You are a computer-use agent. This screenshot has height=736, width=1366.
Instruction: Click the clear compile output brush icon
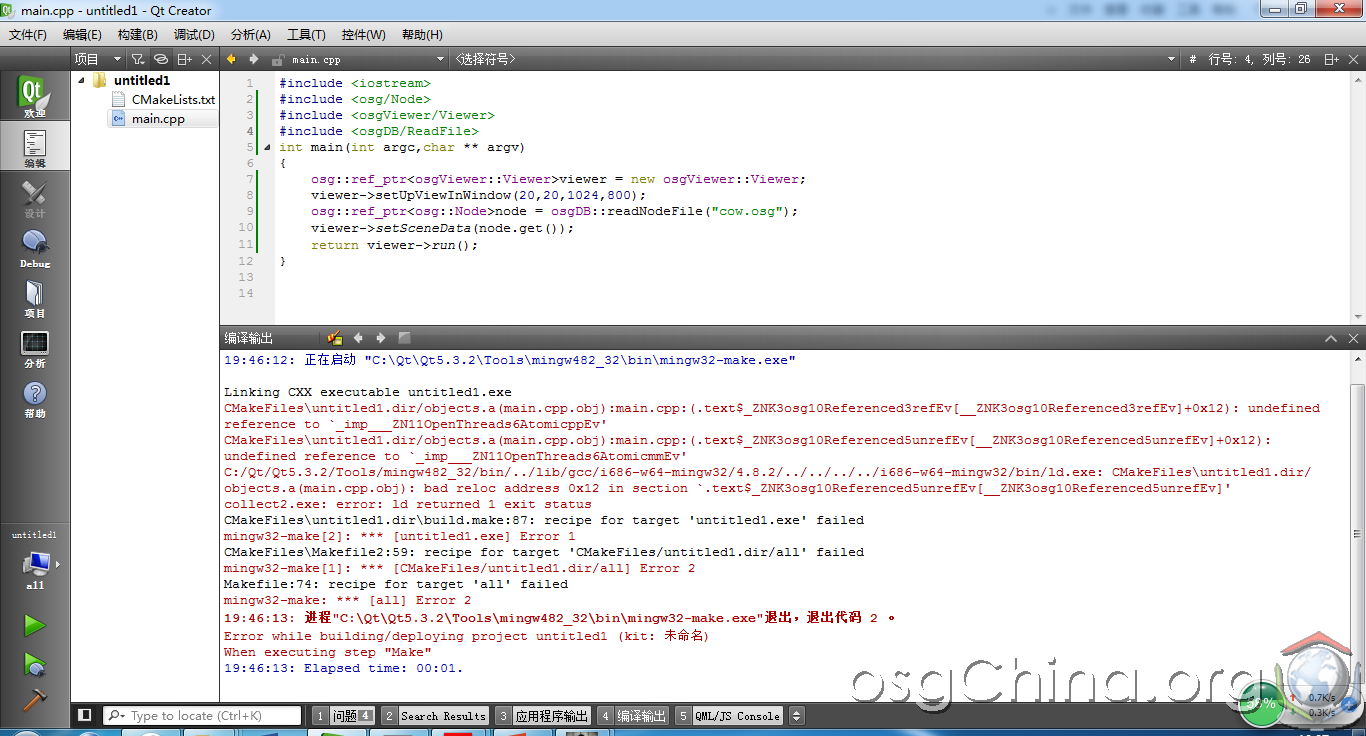[x=335, y=338]
